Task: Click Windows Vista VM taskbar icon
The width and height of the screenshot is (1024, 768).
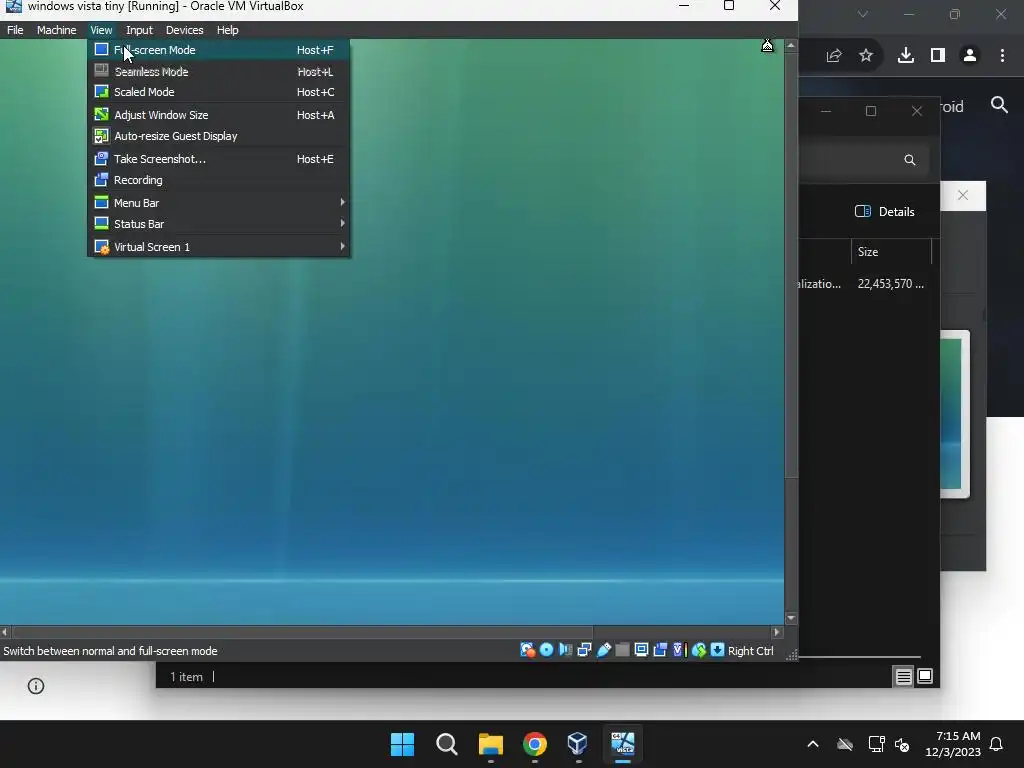Action: [x=622, y=744]
